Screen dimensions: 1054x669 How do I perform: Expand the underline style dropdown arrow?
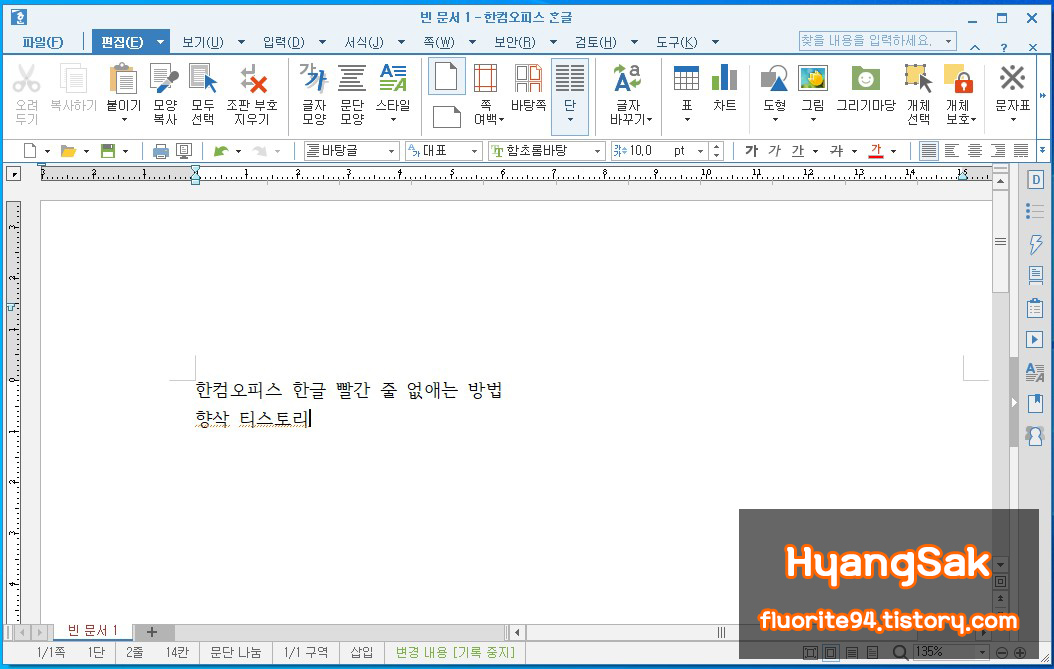tap(815, 151)
